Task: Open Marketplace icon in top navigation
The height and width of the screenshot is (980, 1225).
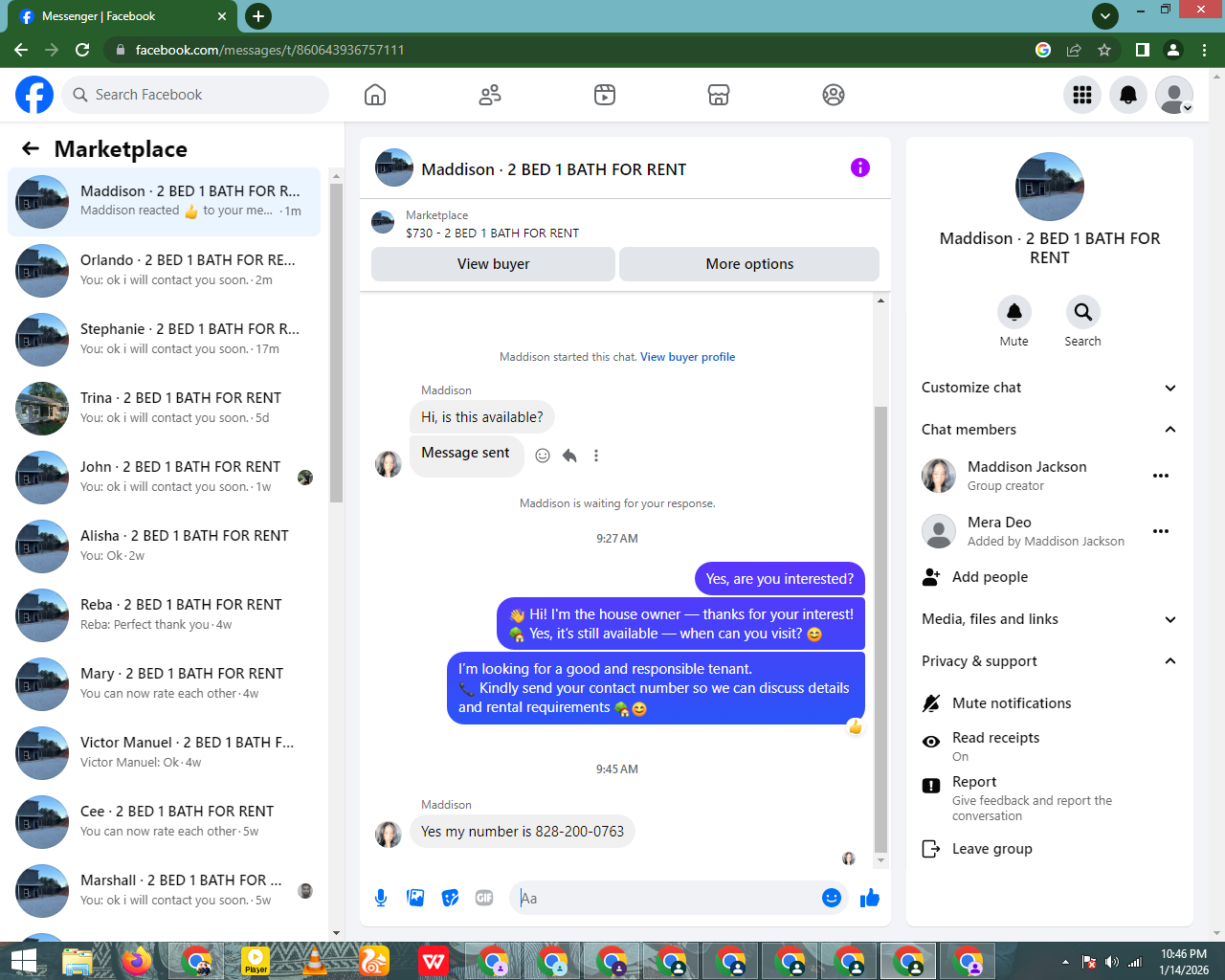Action: pyautogui.click(x=719, y=95)
